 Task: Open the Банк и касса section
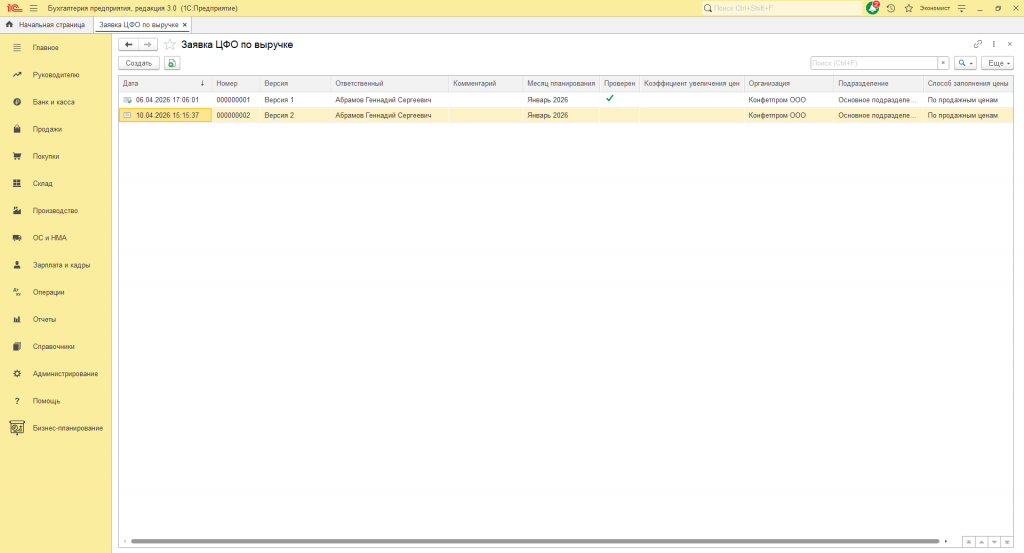click(x=53, y=103)
